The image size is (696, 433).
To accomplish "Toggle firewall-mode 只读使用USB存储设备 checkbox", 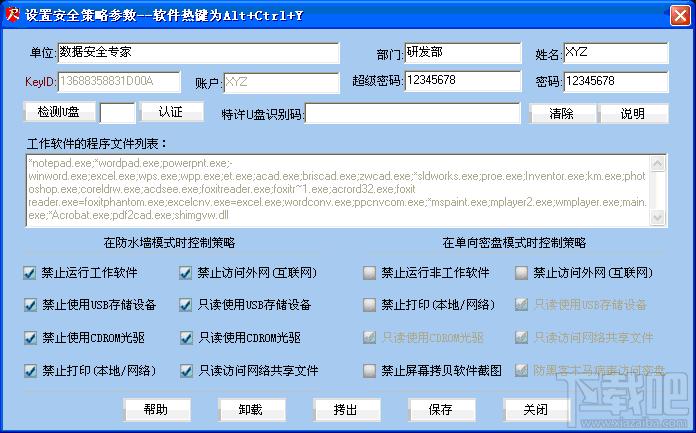I will [x=186, y=305].
